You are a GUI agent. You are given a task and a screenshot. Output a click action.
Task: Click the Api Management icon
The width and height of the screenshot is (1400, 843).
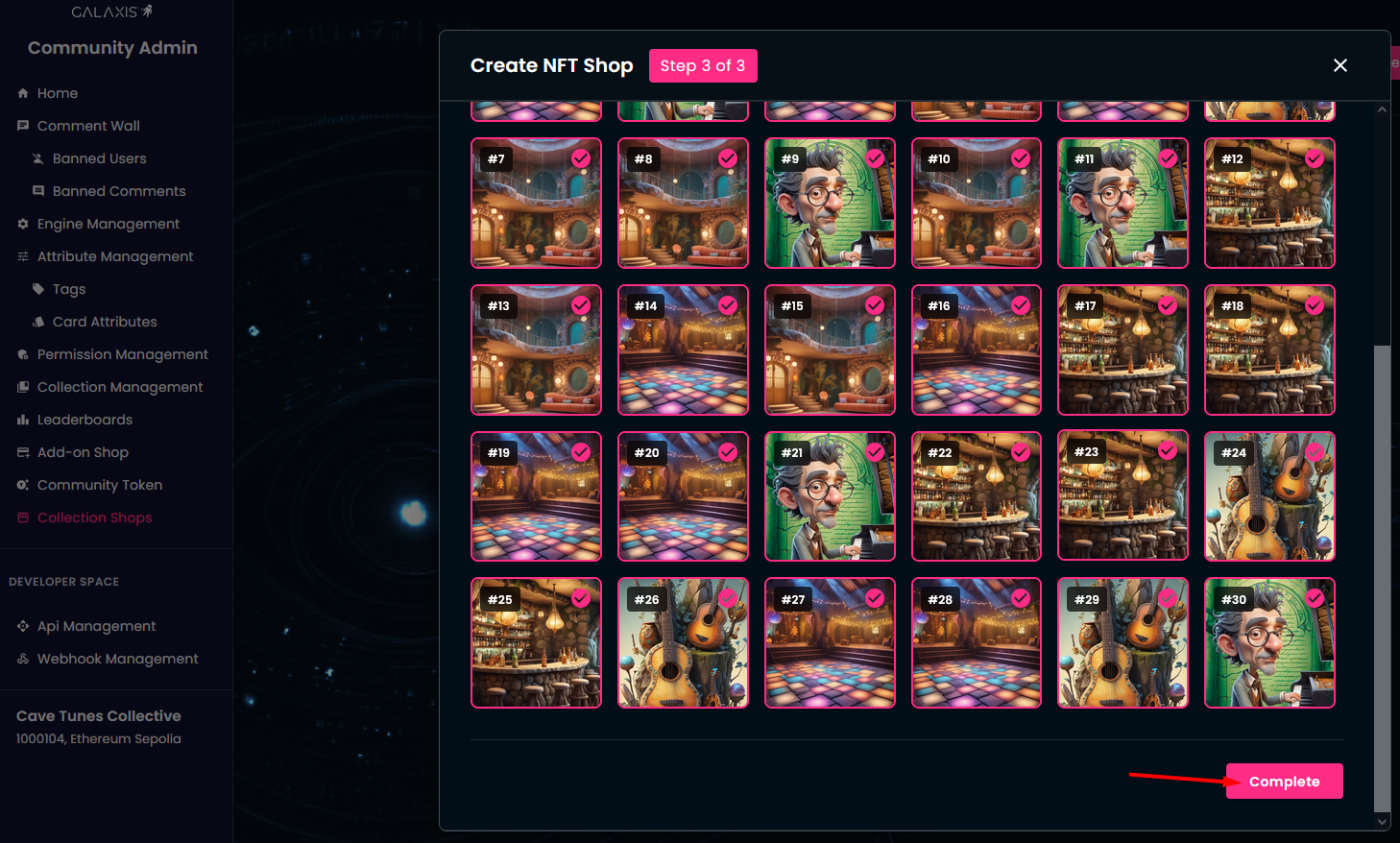click(x=23, y=626)
